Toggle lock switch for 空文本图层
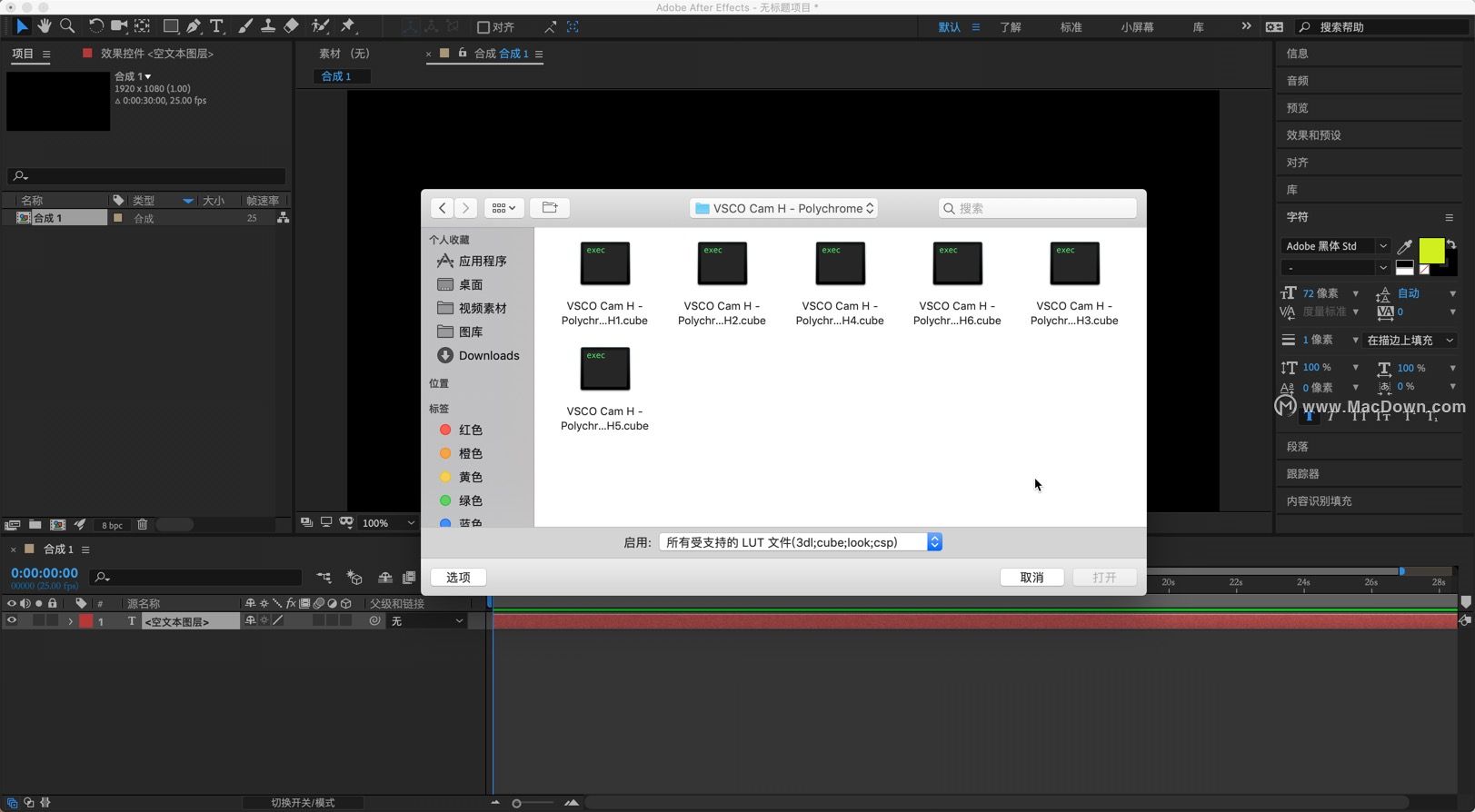 pos(53,621)
